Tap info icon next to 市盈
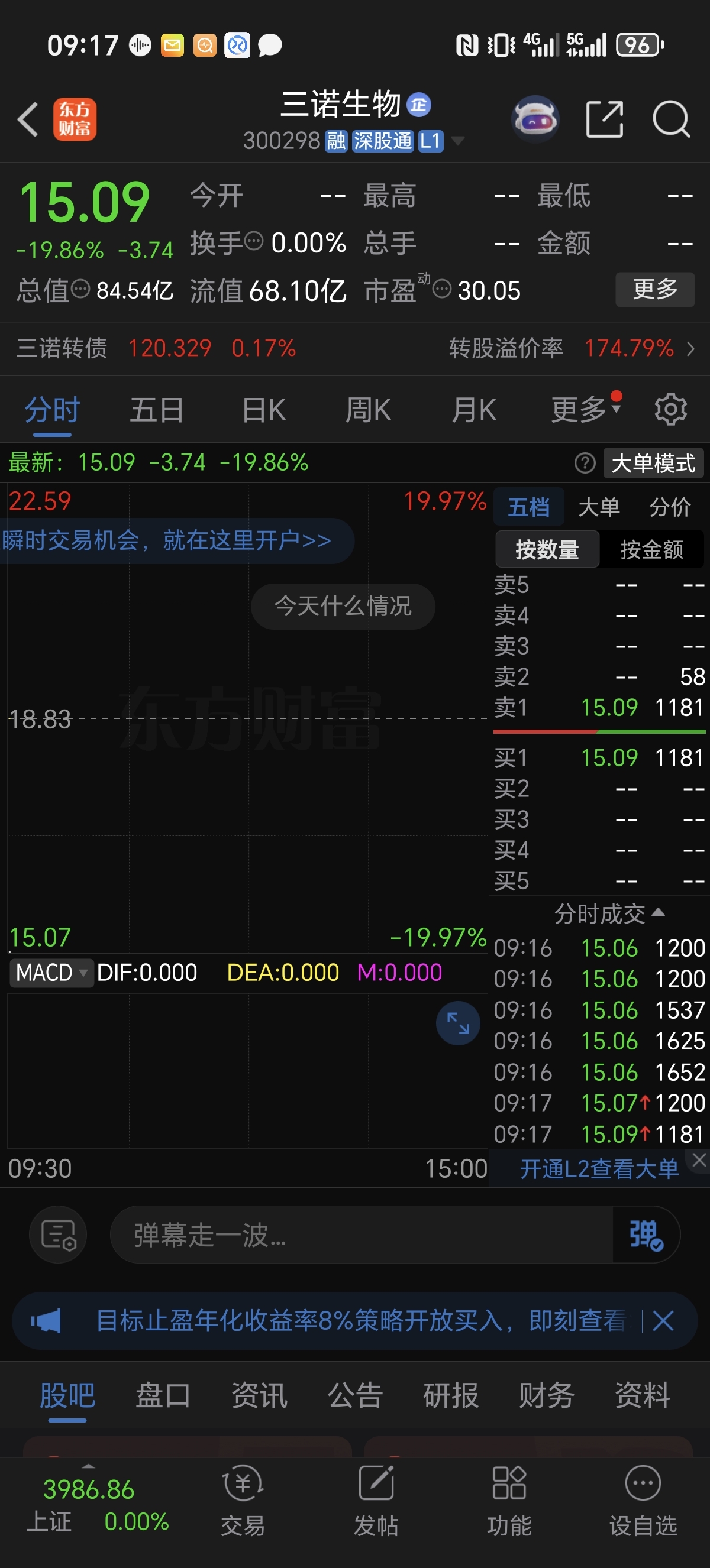 [x=441, y=289]
